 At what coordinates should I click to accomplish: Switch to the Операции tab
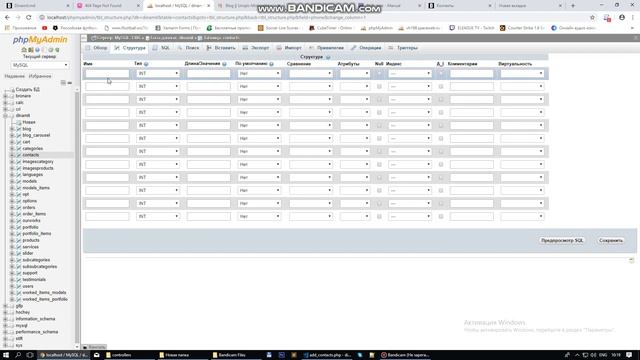tap(366, 48)
